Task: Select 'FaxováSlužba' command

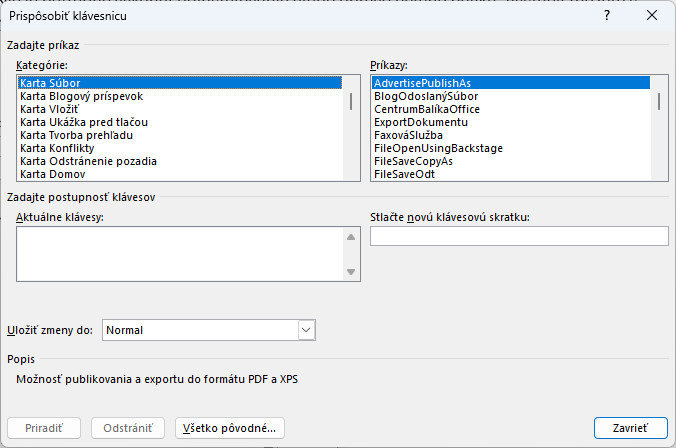Action: click(x=408, y=135)
